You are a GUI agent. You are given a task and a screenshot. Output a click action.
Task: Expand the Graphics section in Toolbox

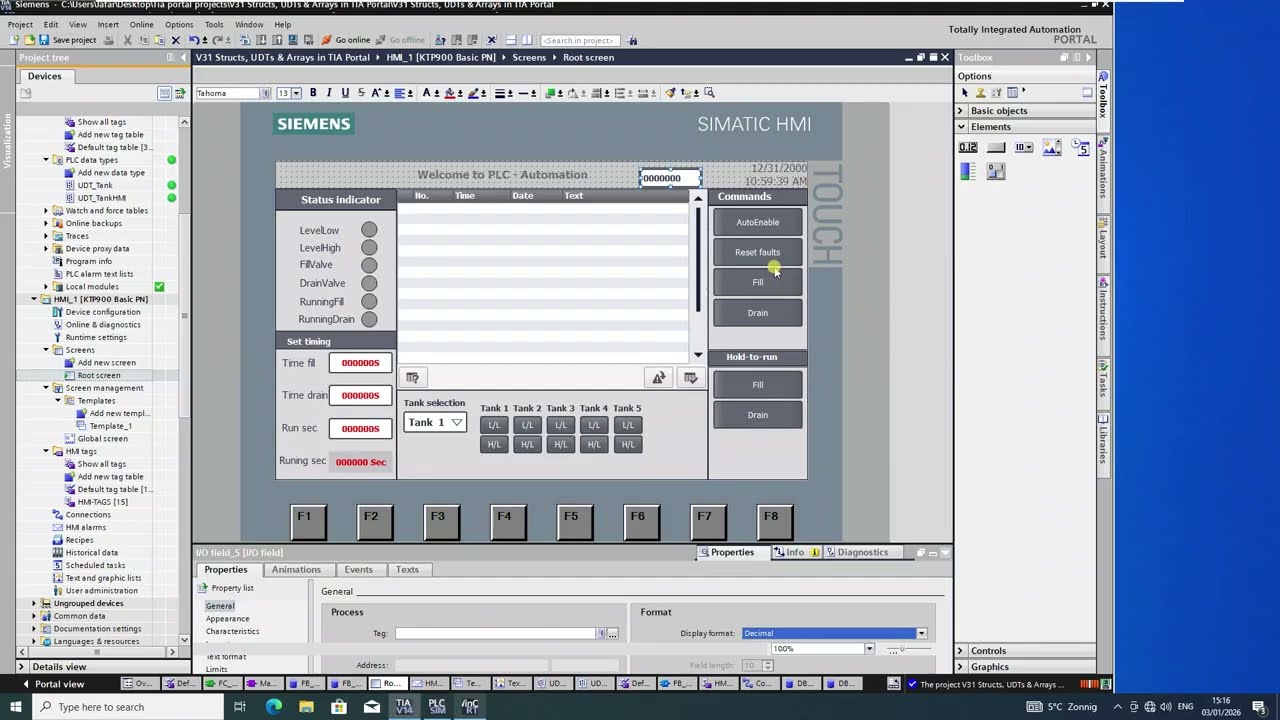coord(961,667)
